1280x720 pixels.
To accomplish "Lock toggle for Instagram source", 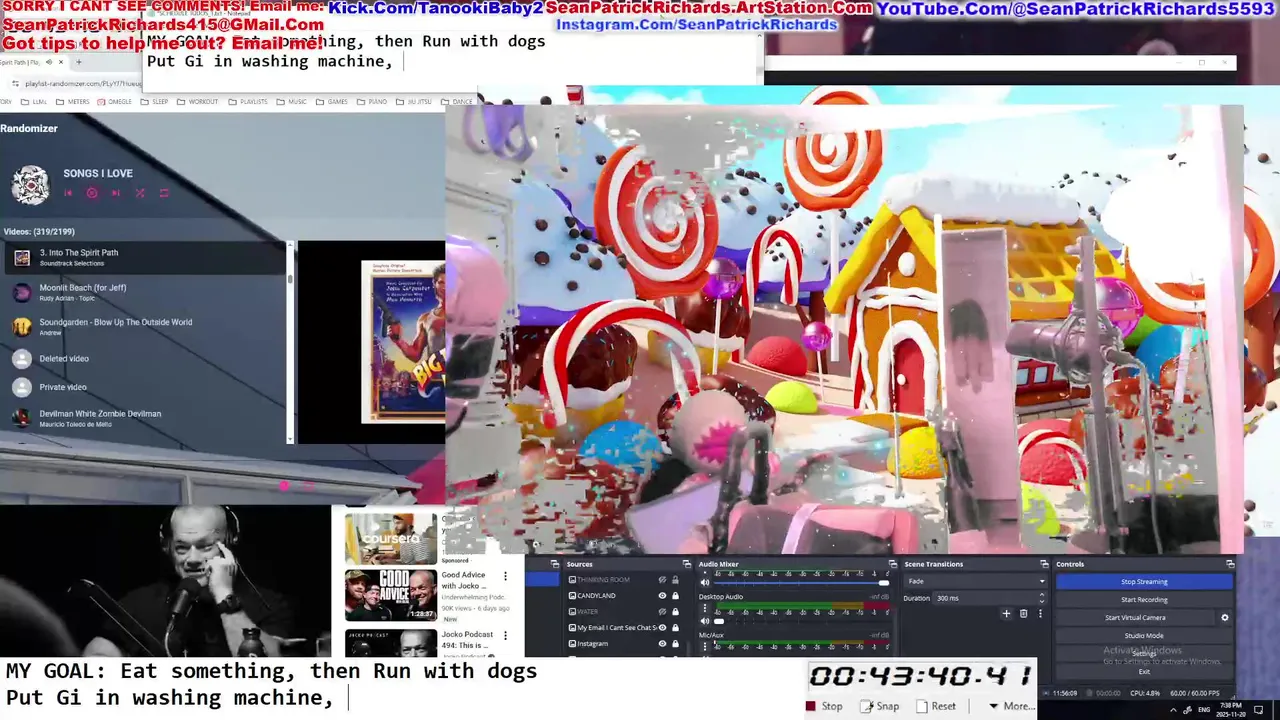I will point(675,643).
